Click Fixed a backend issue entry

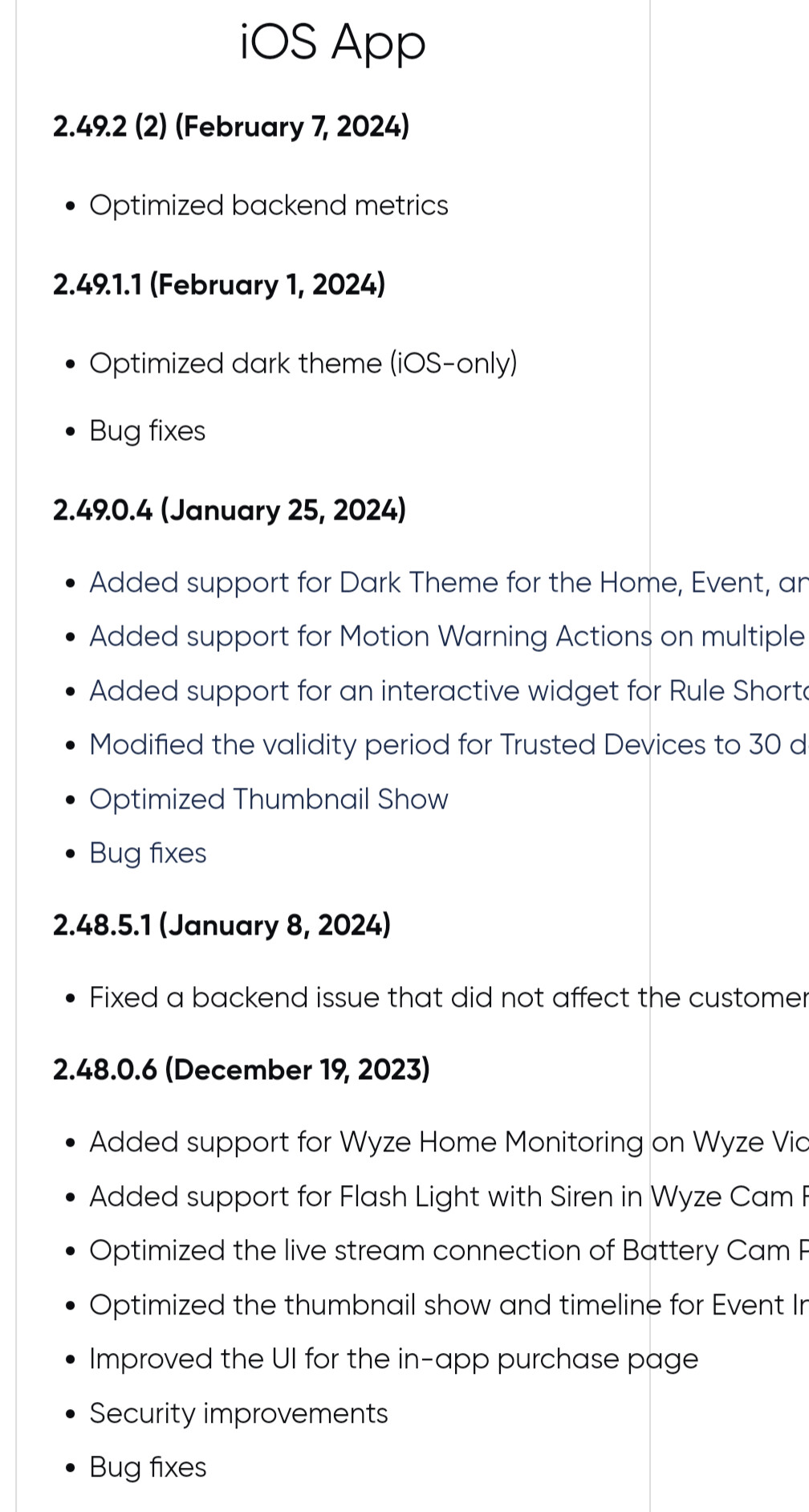point(449,998)
